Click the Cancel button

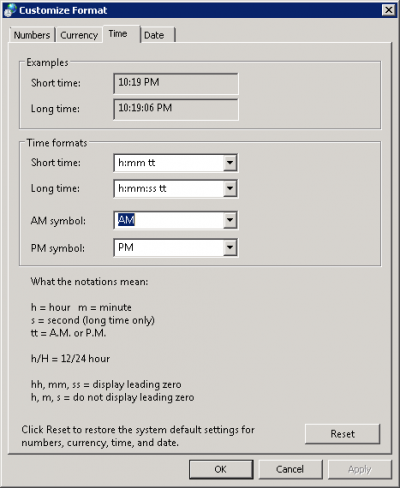pyautogui.click(x=290, y=469)
